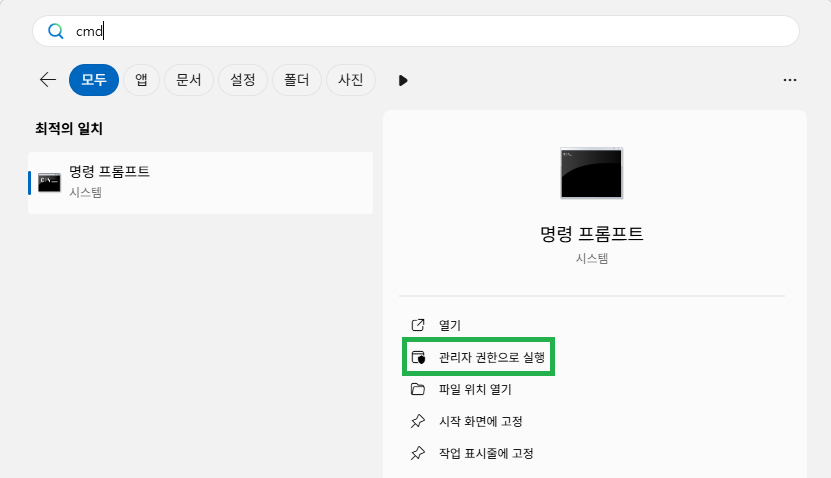831x478 pixels.
Task: Click the 최적의 일치 heading
Action: tap(69, 129)
